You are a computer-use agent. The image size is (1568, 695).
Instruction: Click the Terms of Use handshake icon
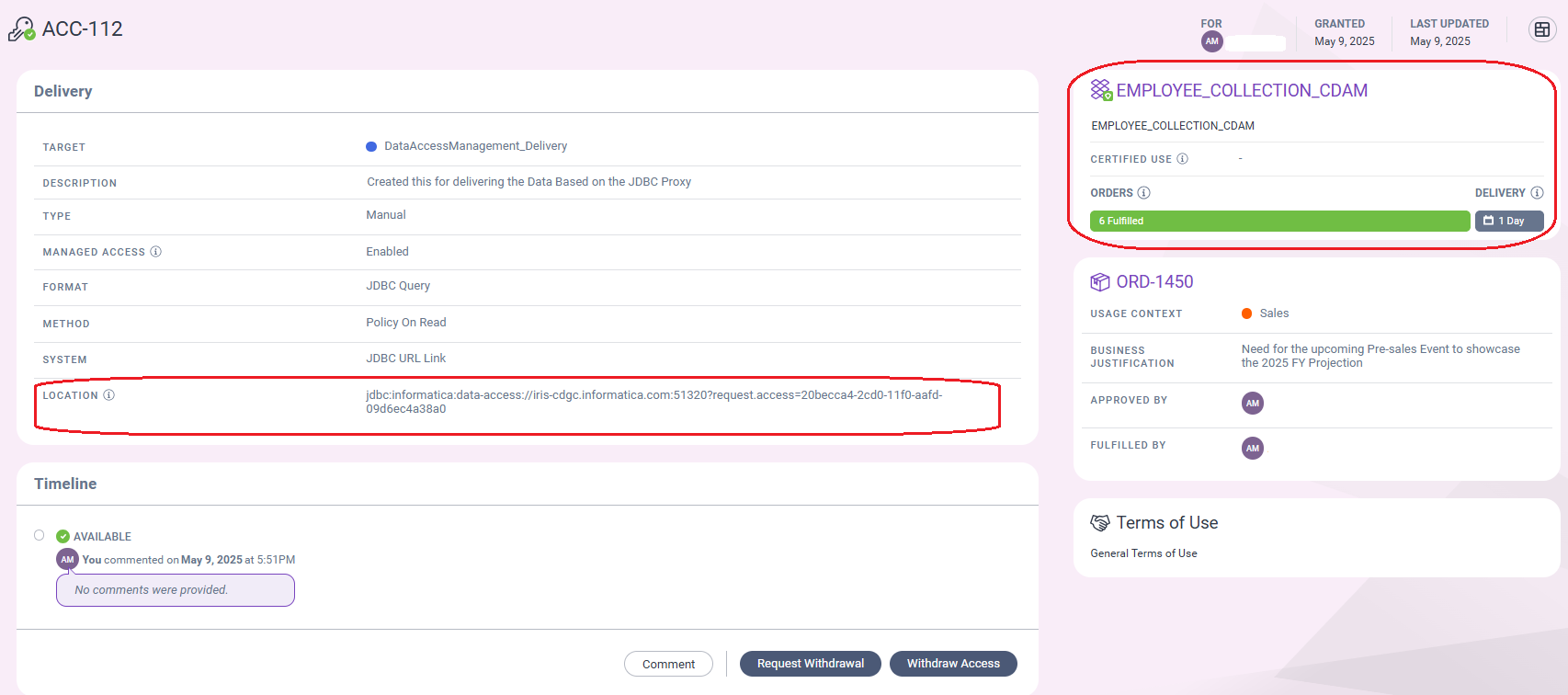click(x=1100, y=523)
